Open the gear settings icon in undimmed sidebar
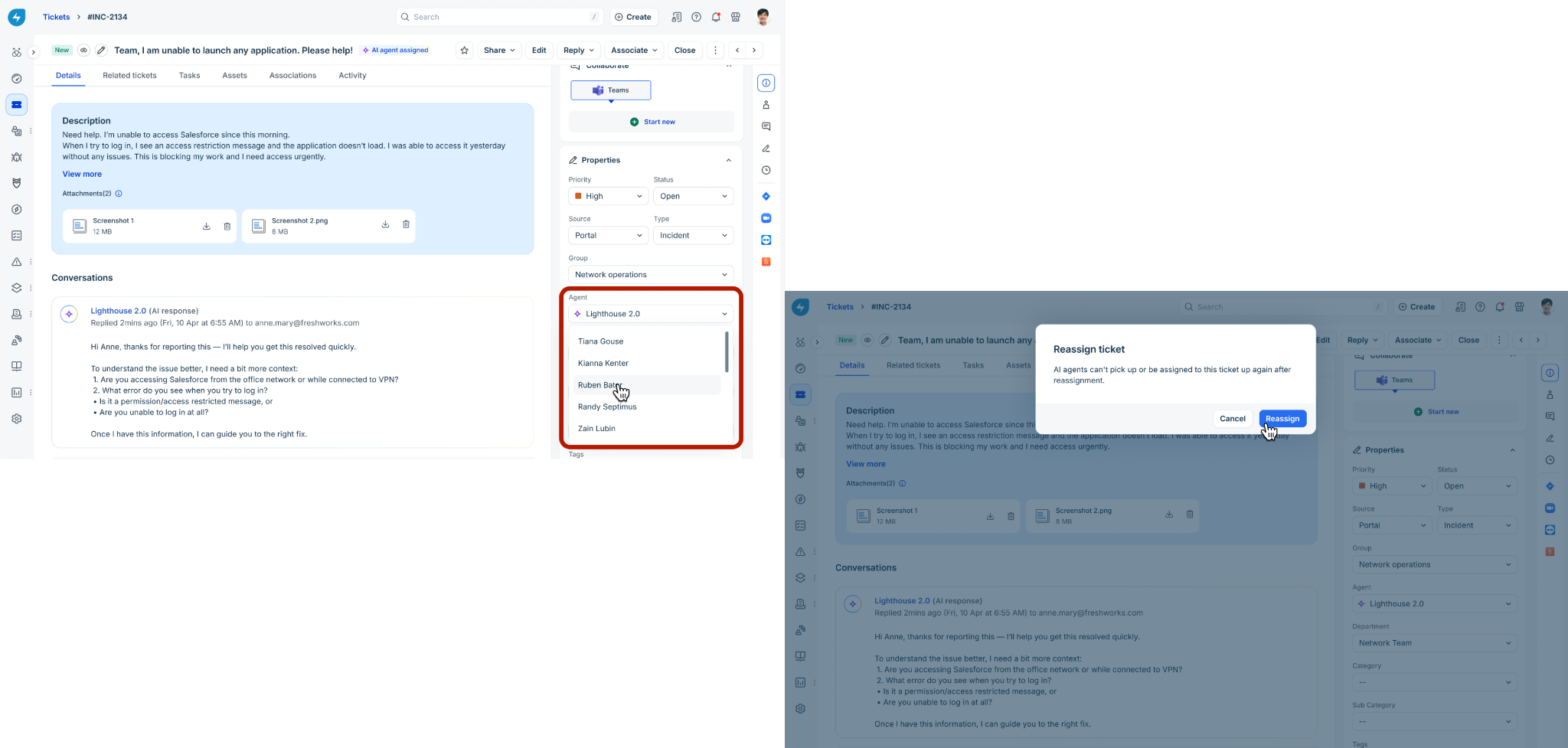Viewport: 1568px width, 748px height. pos(16,419)
